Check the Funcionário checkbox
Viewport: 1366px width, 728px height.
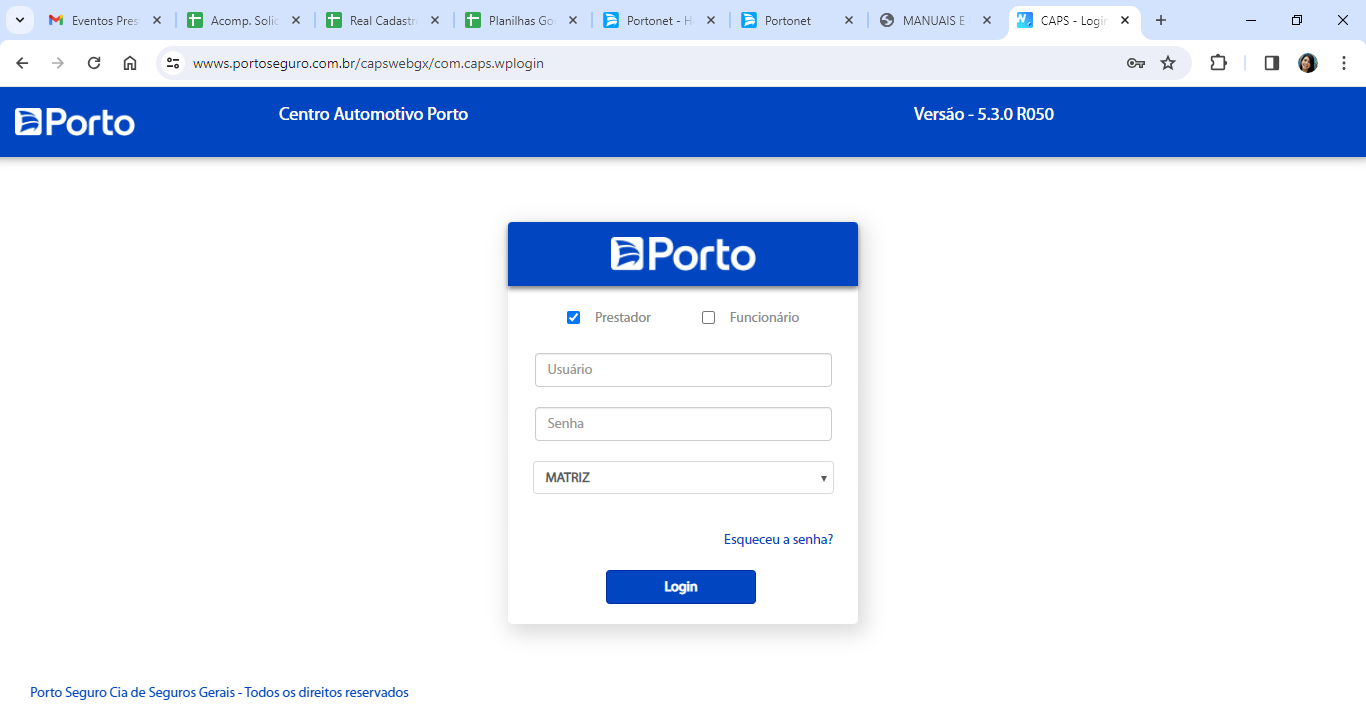(x=708, y=318)
